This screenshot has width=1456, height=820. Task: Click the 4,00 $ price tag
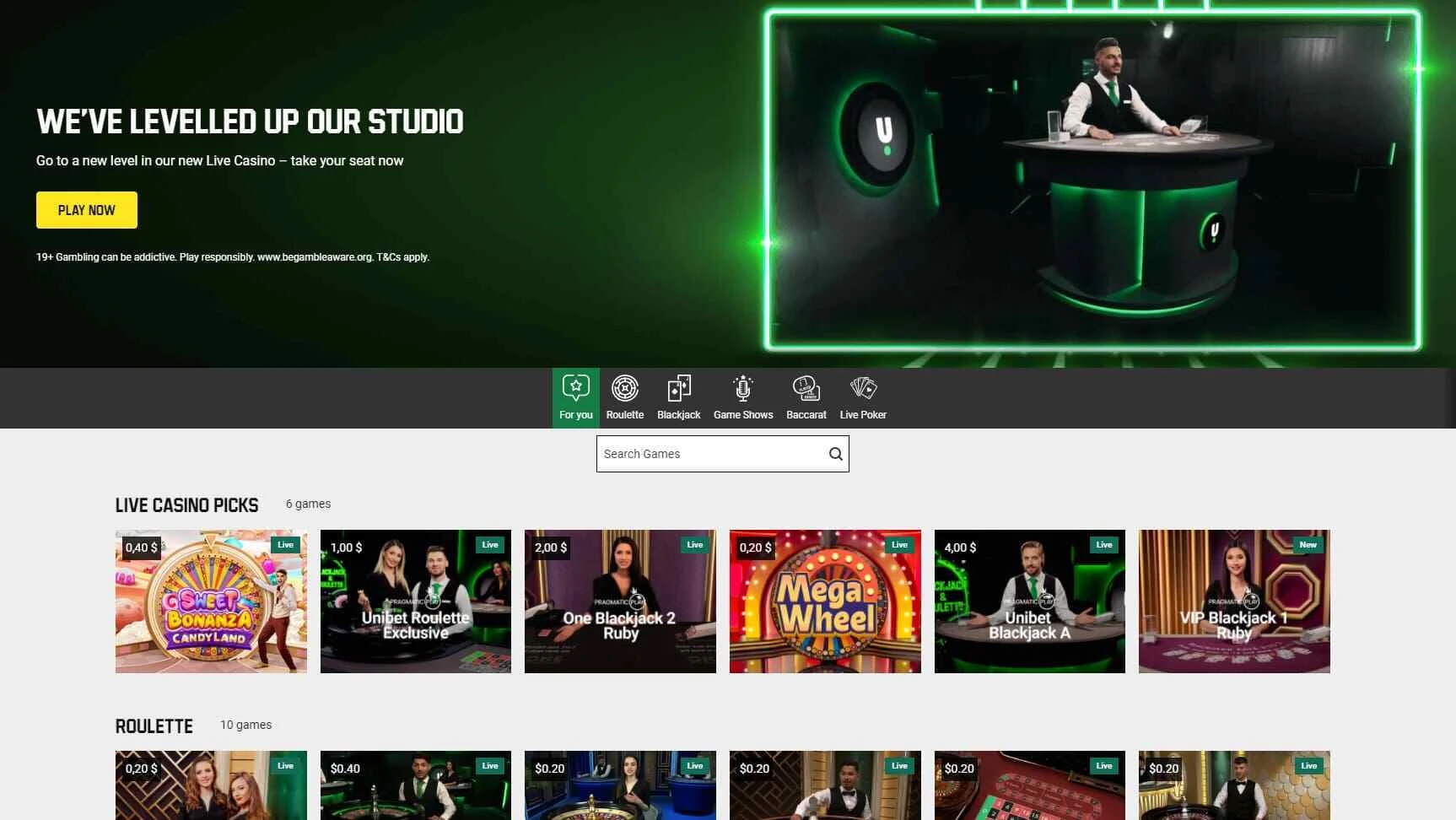[960, 548]
